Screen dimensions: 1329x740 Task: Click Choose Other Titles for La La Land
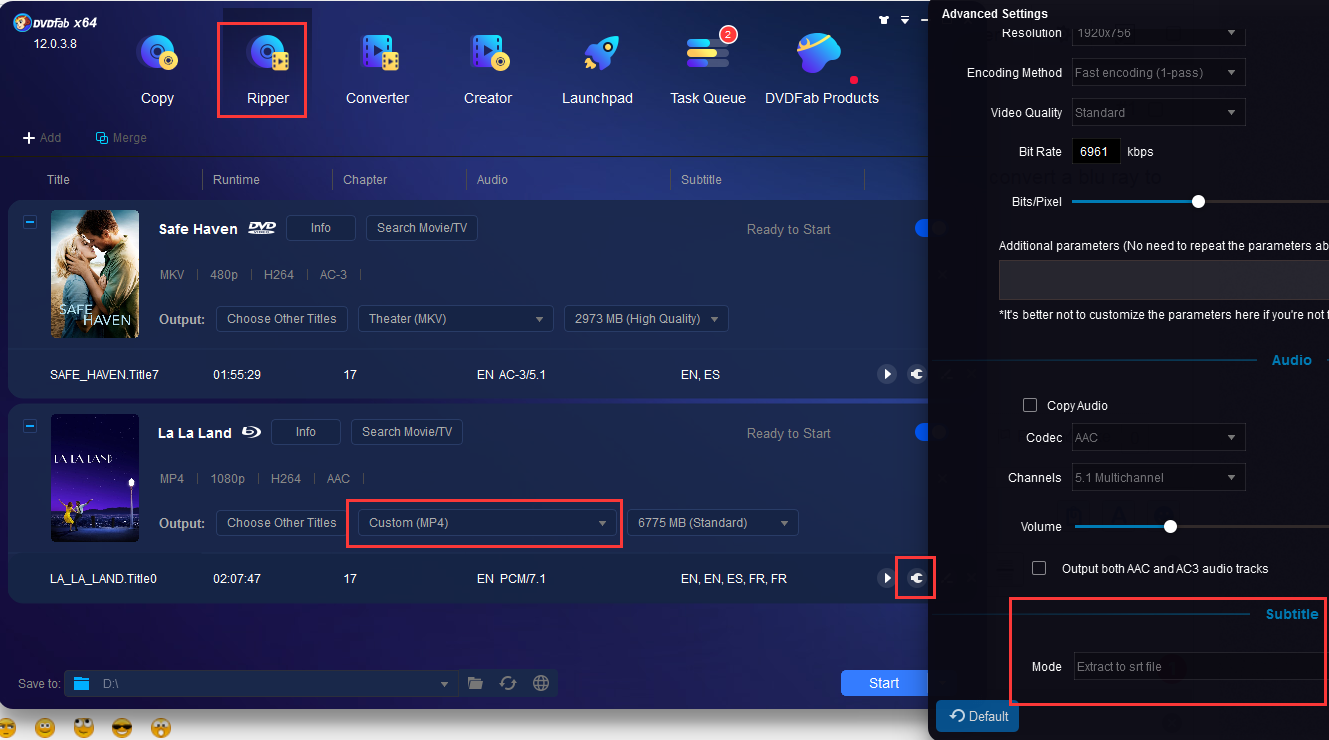click(282, 523)
